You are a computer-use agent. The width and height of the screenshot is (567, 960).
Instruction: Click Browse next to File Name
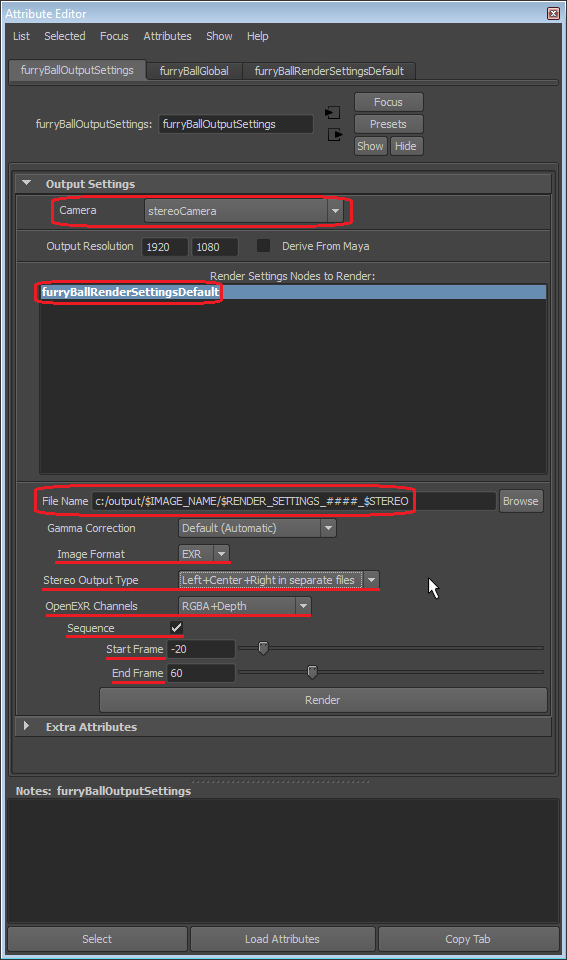pos(520,501)
